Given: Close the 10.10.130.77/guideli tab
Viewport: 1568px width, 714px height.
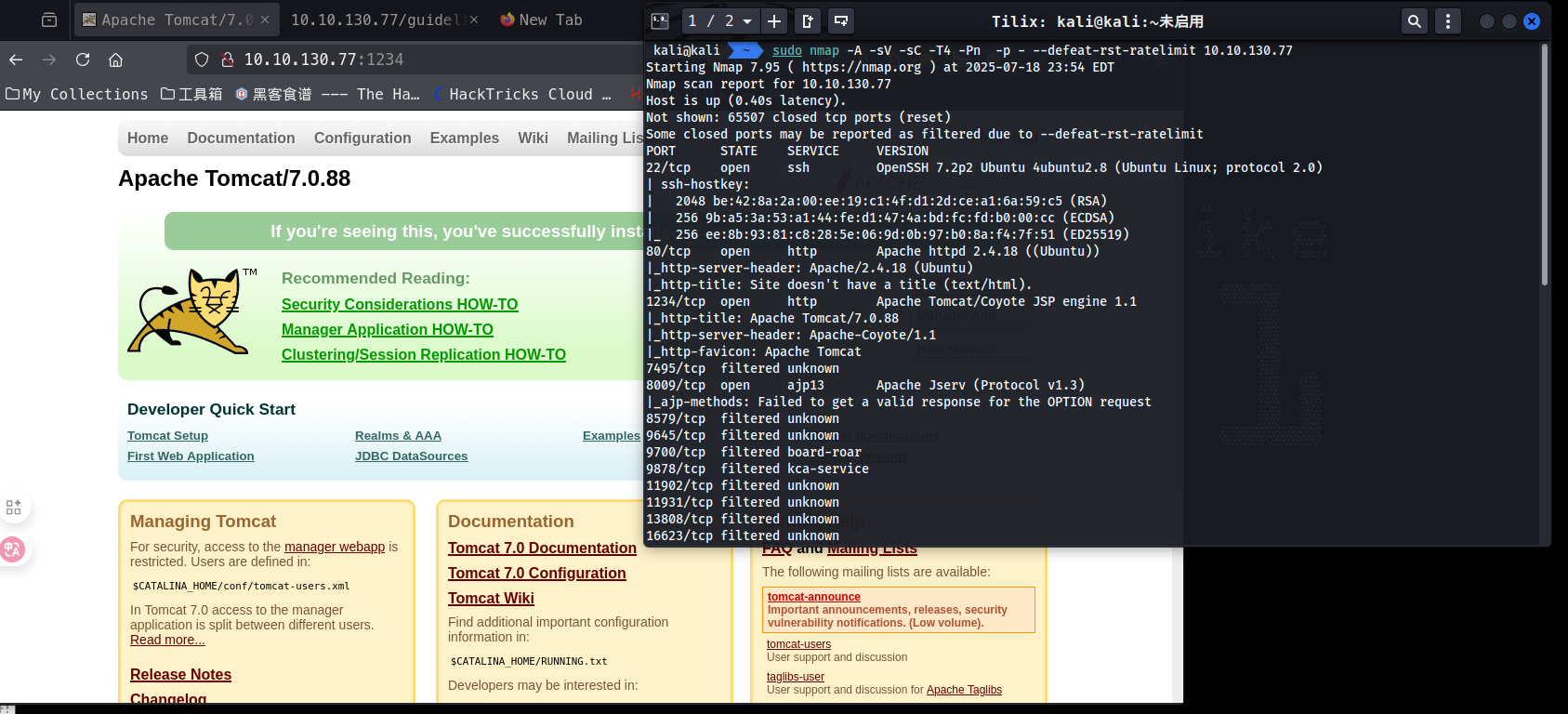Looking at the screenshot, I should [474, 20].
